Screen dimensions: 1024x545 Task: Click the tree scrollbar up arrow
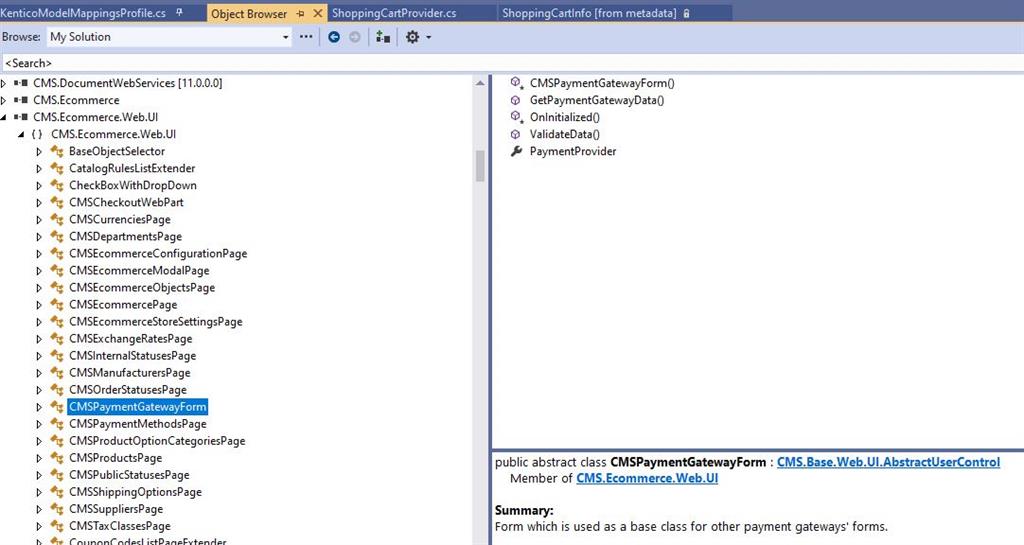coord(480,84)
